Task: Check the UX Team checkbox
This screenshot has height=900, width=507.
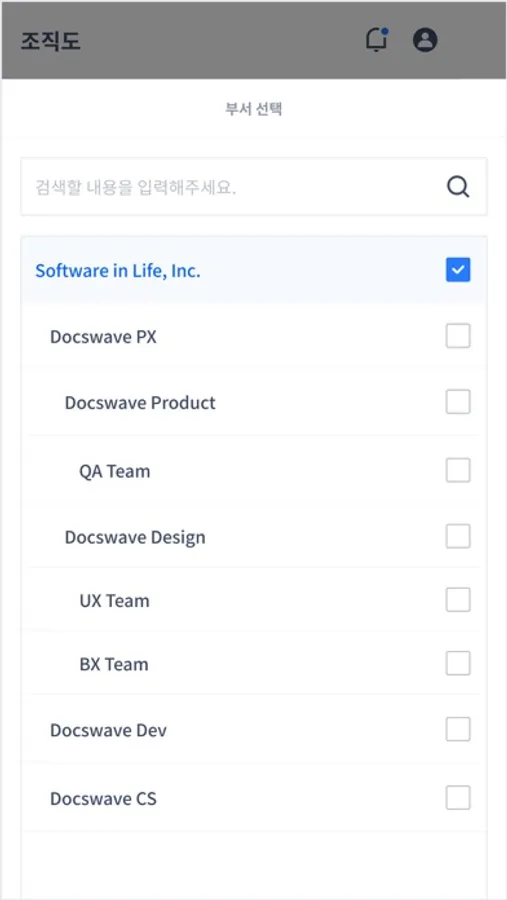Action: coord(458,600)
